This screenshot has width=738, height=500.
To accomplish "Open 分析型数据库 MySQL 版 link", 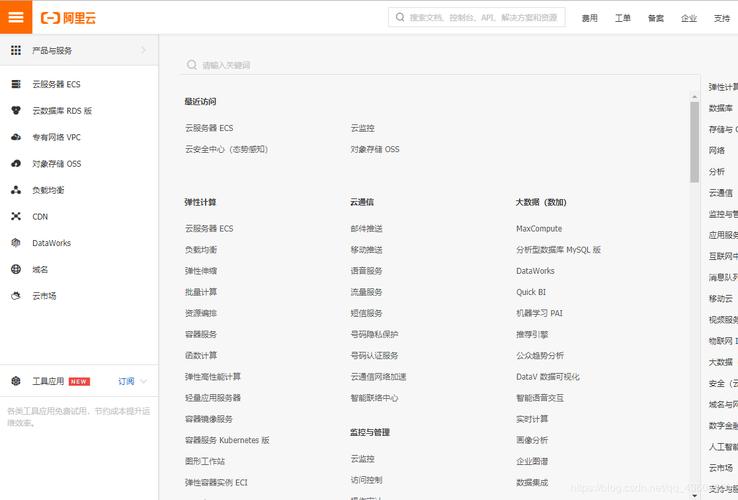I will coord(559,250).
